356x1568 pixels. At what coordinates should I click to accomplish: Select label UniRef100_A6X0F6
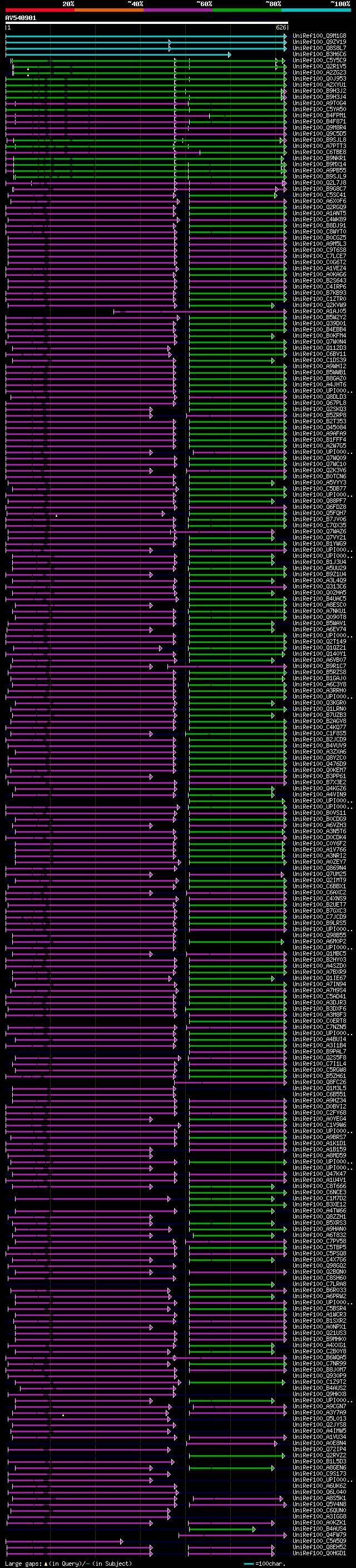pos(319,201)
